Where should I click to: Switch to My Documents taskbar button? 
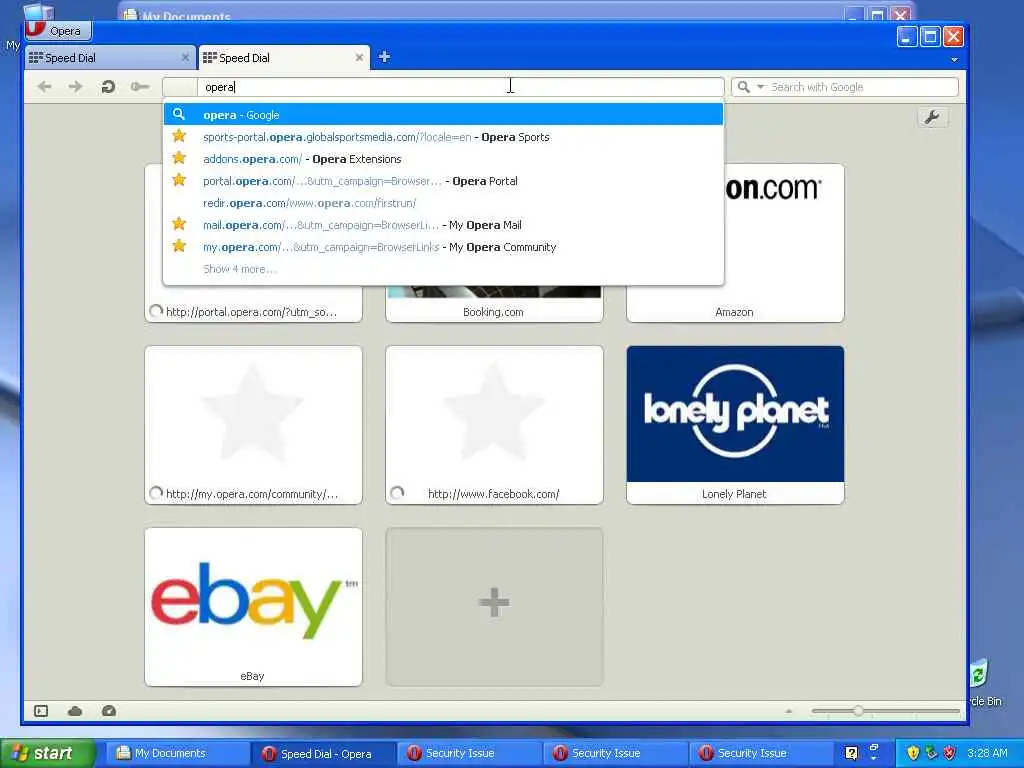[177, 753]
